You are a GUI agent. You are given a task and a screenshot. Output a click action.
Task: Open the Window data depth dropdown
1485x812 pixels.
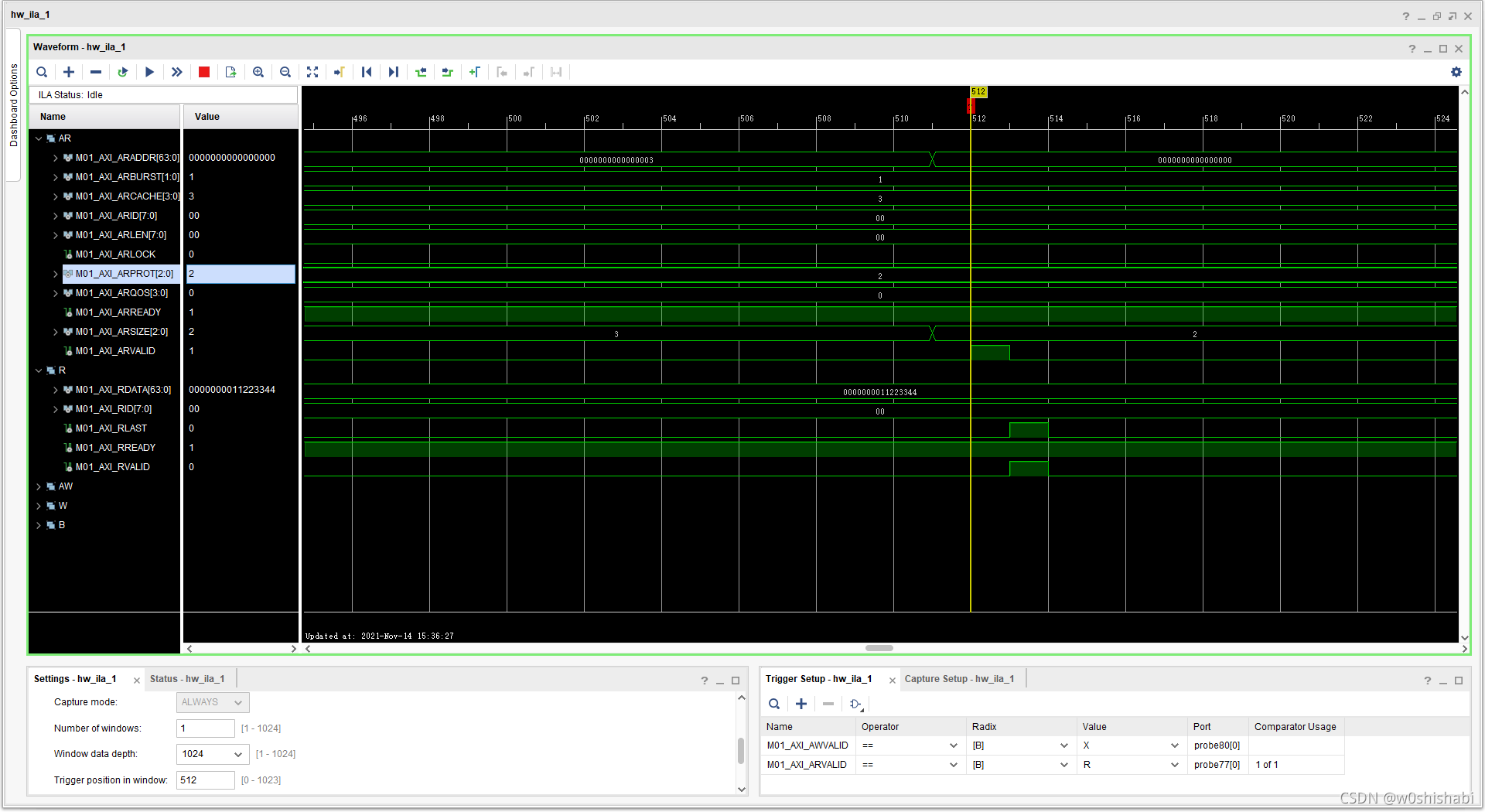point(213,754)
